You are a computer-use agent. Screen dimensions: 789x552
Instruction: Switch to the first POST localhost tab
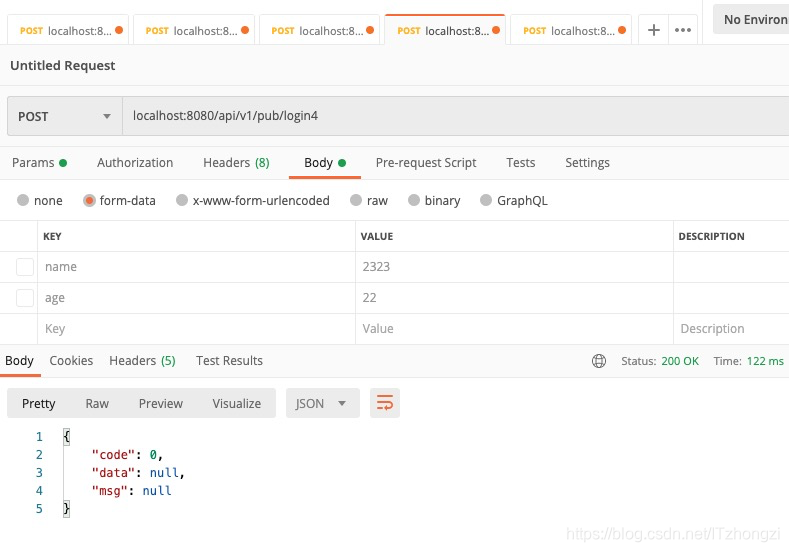click(x=68, y=30)
